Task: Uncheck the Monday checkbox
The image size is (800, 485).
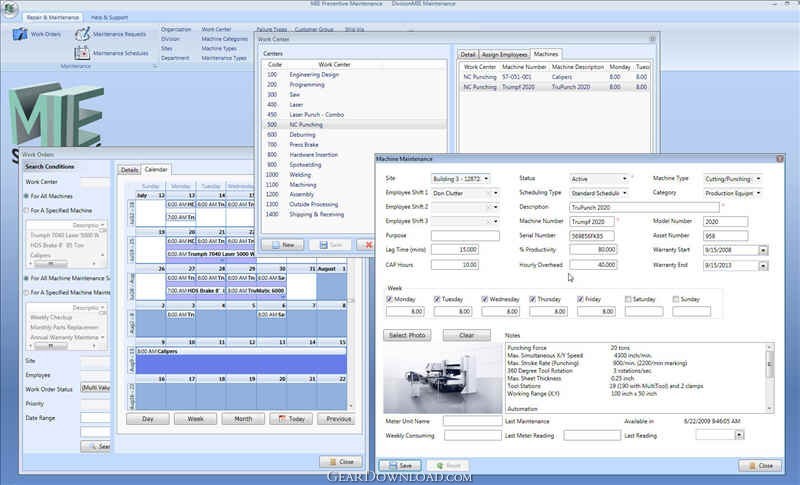Action: click(389, 299)
